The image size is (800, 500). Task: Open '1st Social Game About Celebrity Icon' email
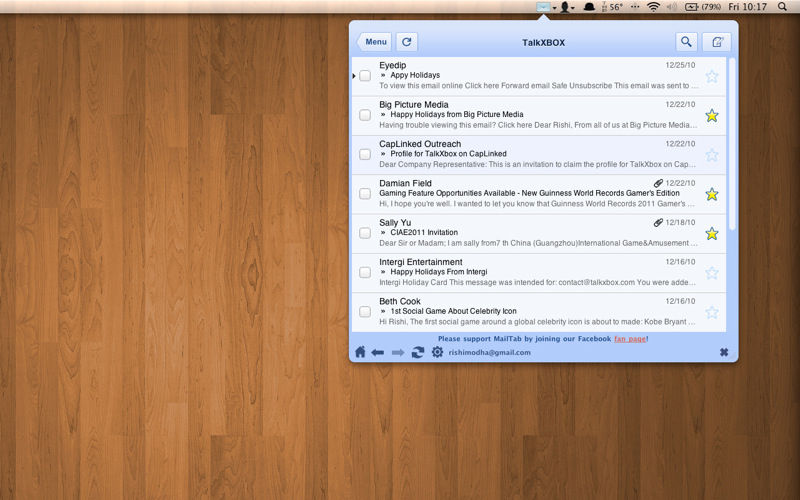[454, 311]
